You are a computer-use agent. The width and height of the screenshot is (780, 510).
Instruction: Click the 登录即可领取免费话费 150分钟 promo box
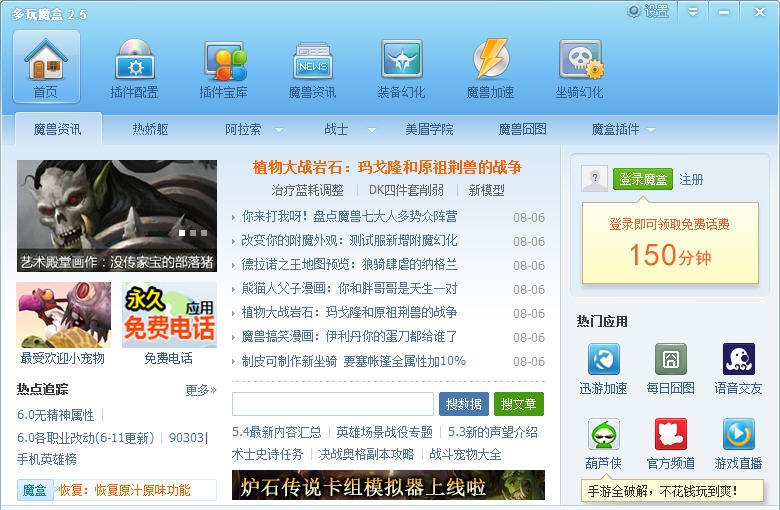(x=670, y=243)
